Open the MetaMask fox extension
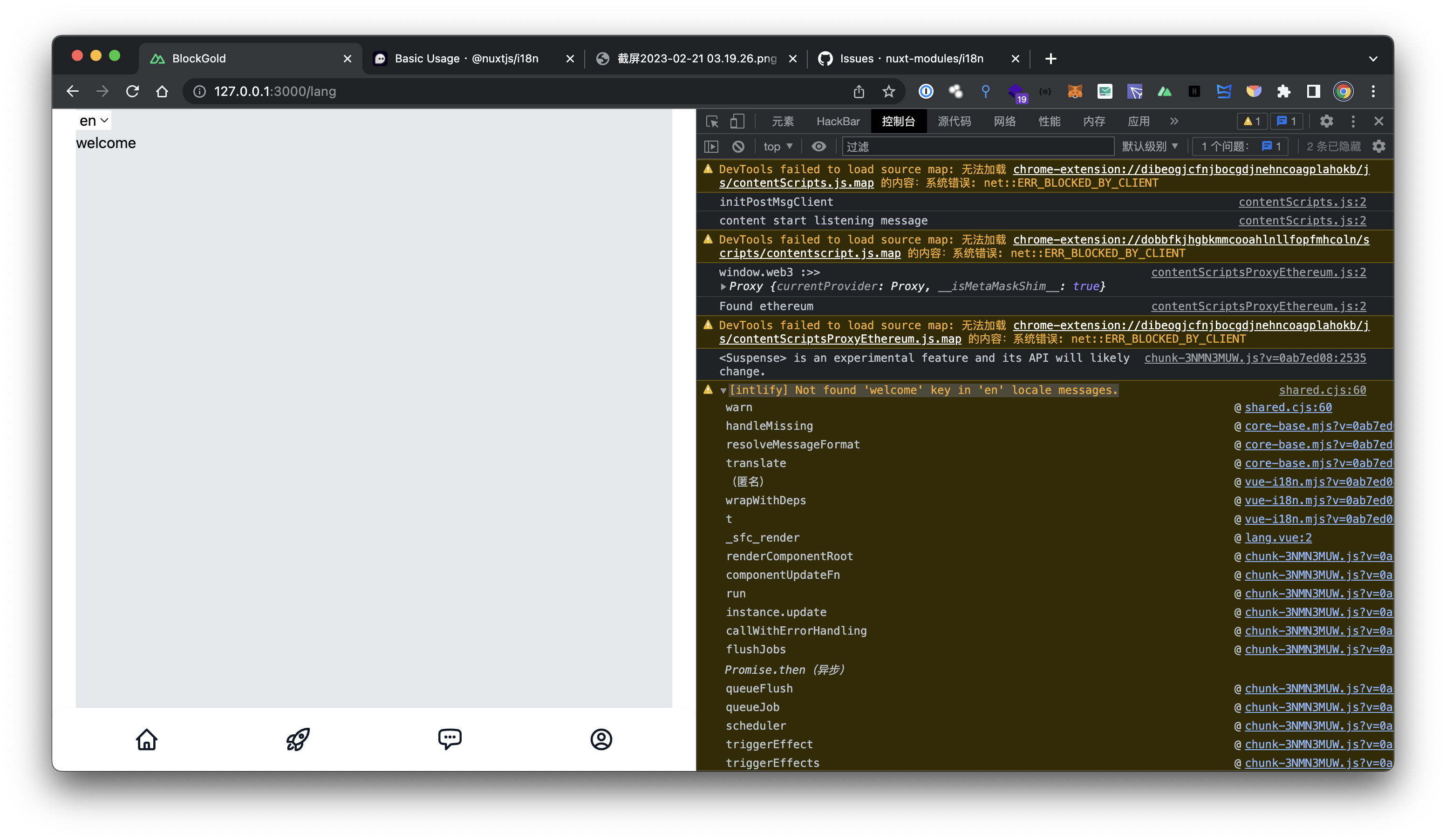Screen dimensions: 1446x840 point(1074,92)
